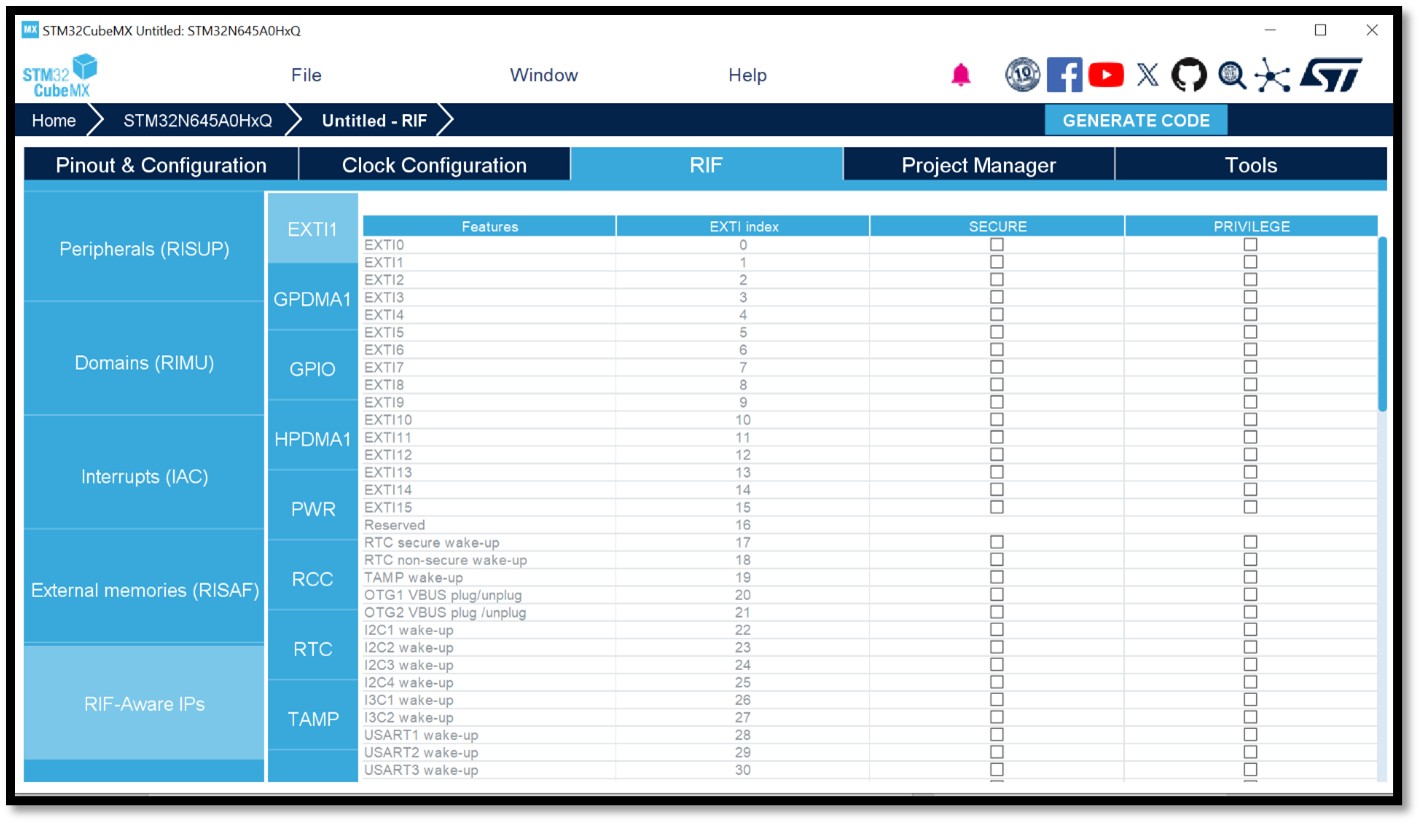Select the GPIO IP tab
The image size is (1421, 824).
coord(313,369)
